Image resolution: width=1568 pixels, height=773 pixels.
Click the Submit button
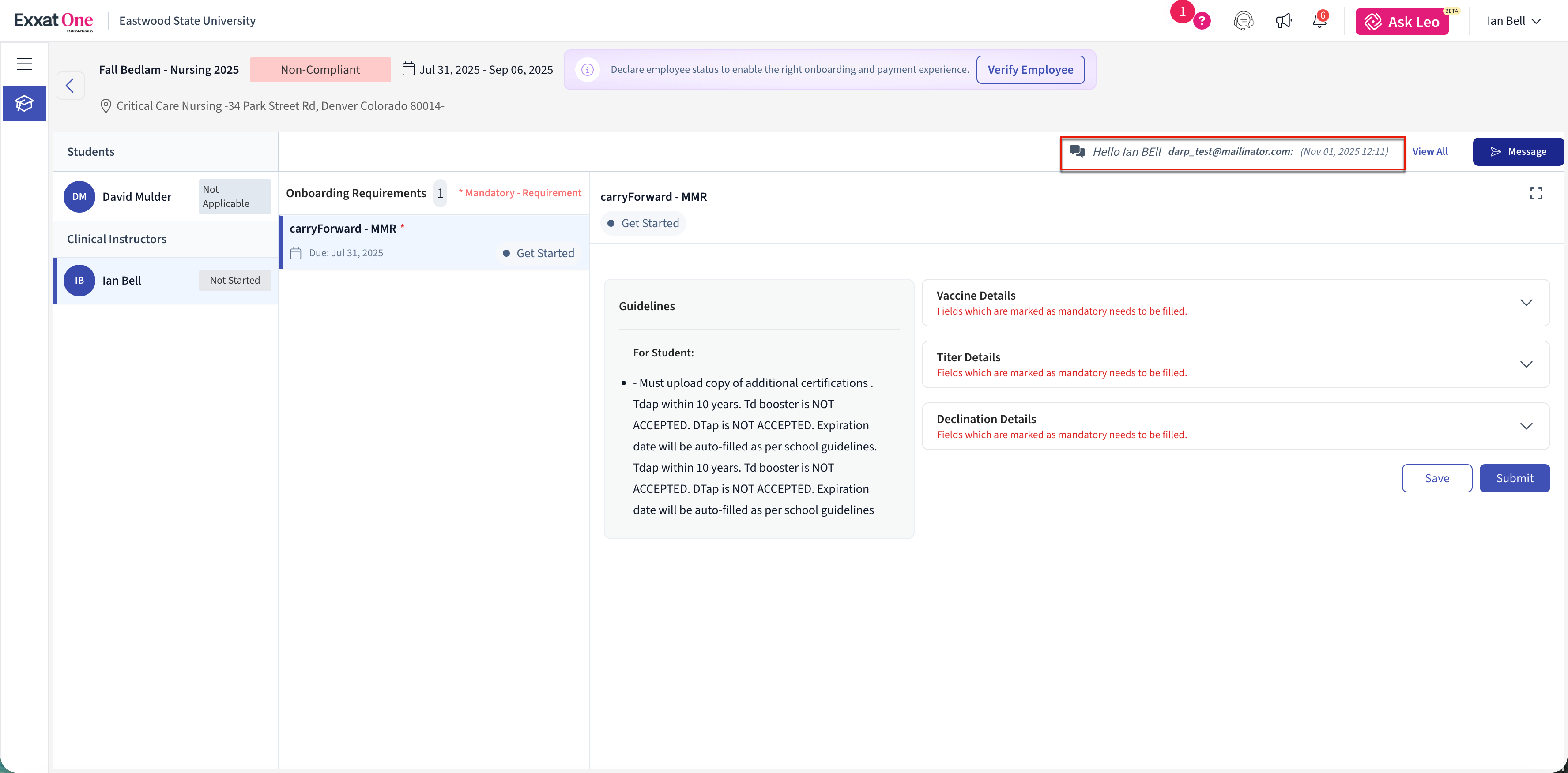click(1514, 478)
